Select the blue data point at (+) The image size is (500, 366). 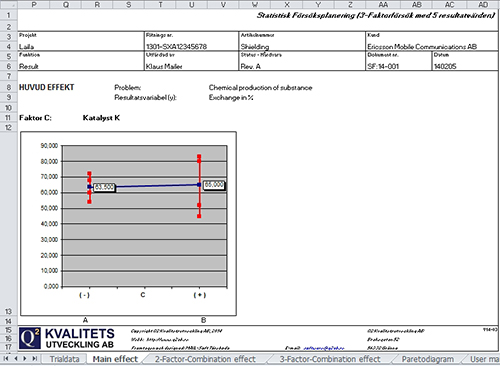pos(199,184)
